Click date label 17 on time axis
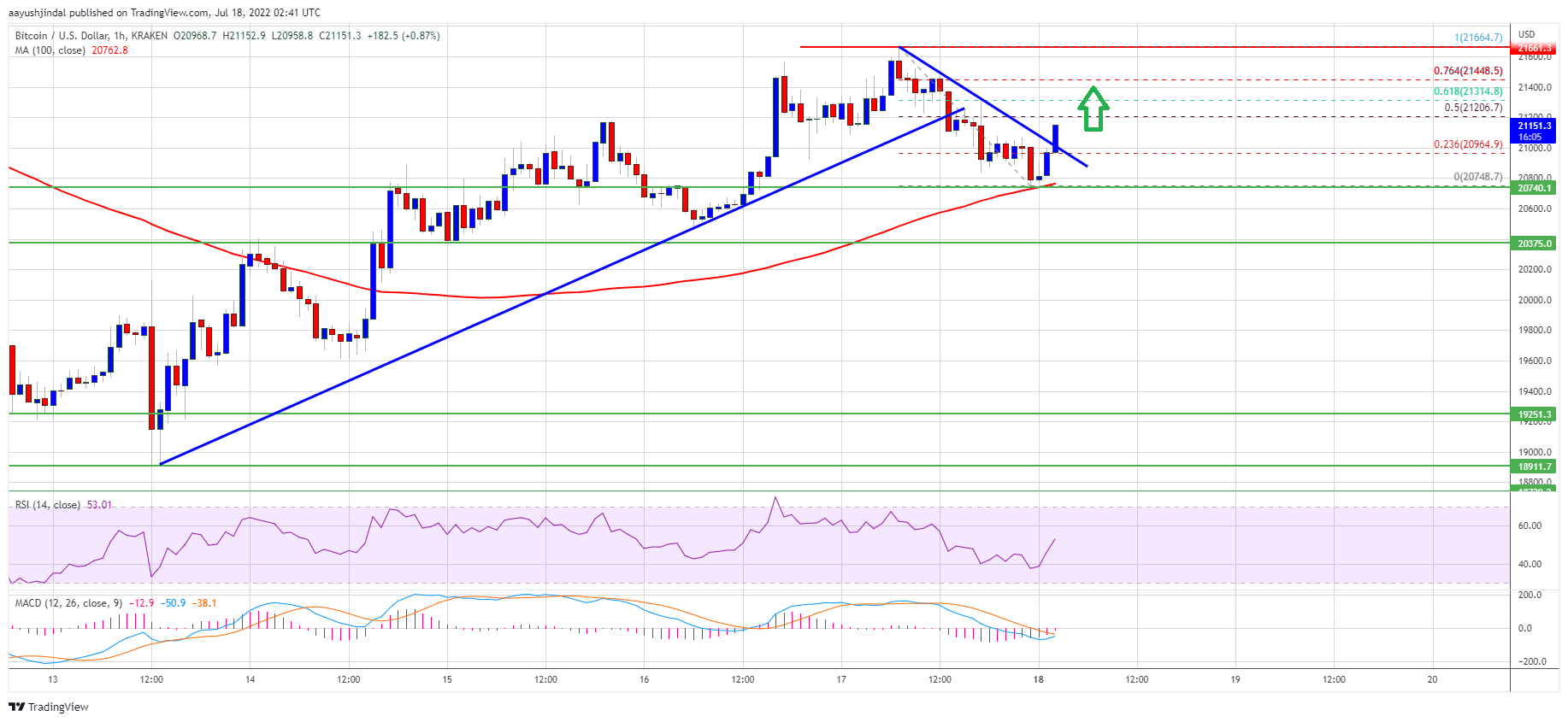Viewport: 1568px width, 722px height. point(841,679)
